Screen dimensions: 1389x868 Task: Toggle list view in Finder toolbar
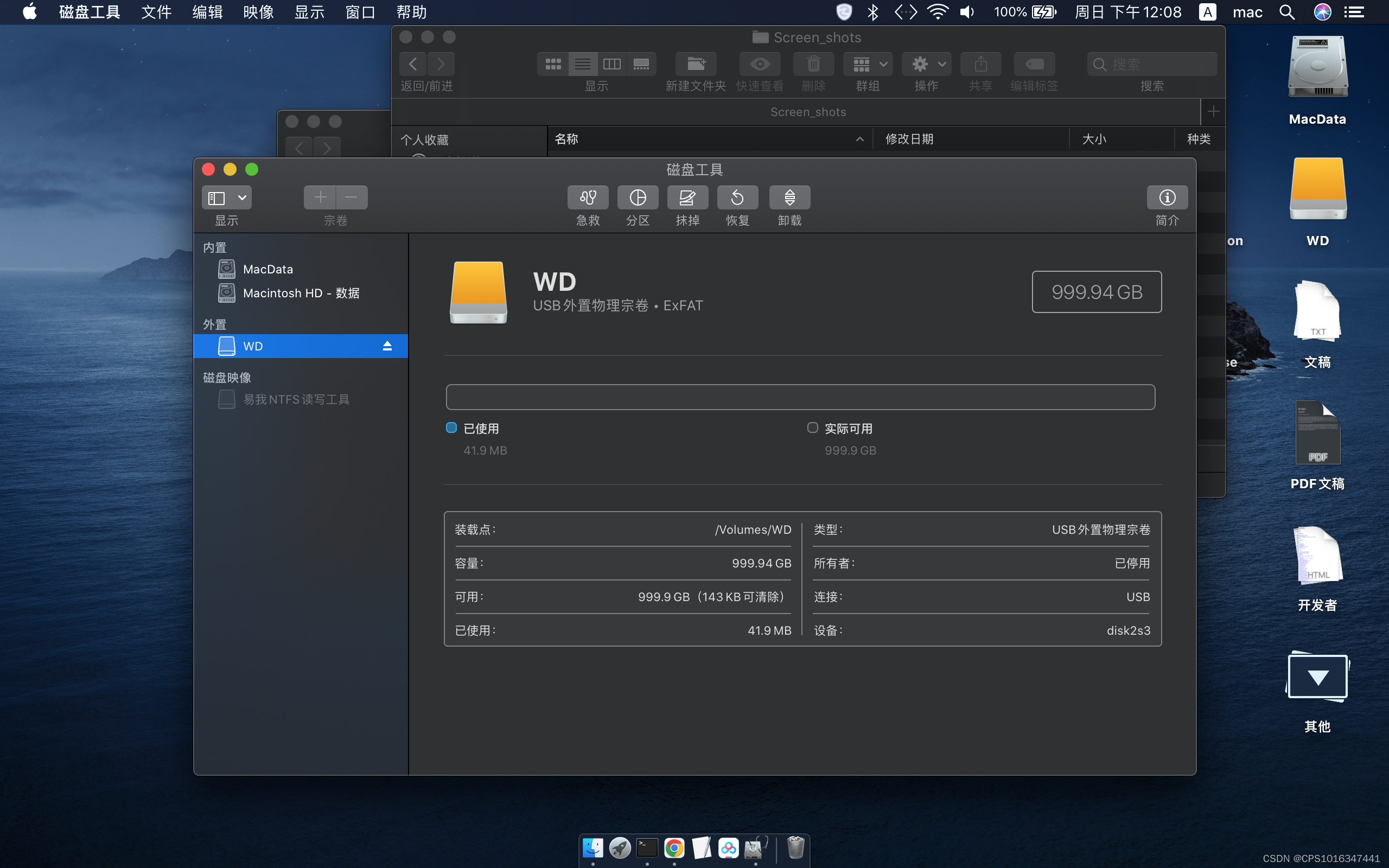[x=583, y=63]
